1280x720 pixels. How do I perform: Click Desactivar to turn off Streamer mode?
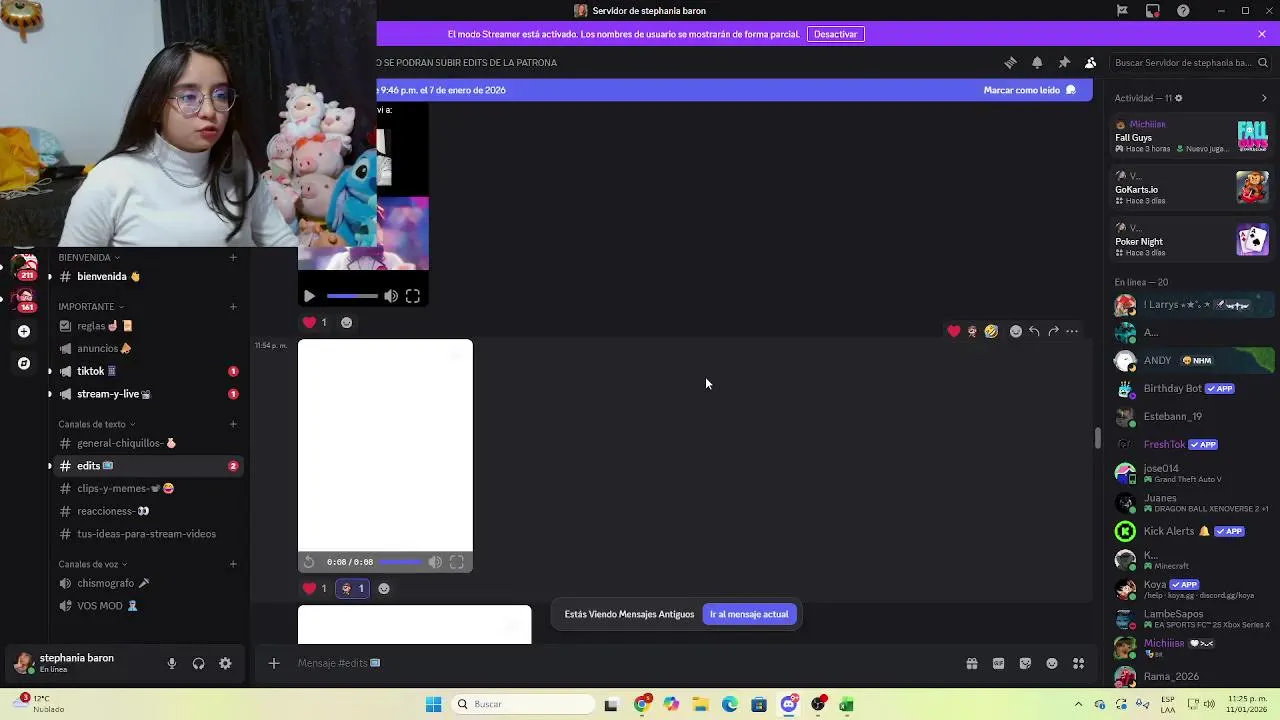tap(835, 34)
